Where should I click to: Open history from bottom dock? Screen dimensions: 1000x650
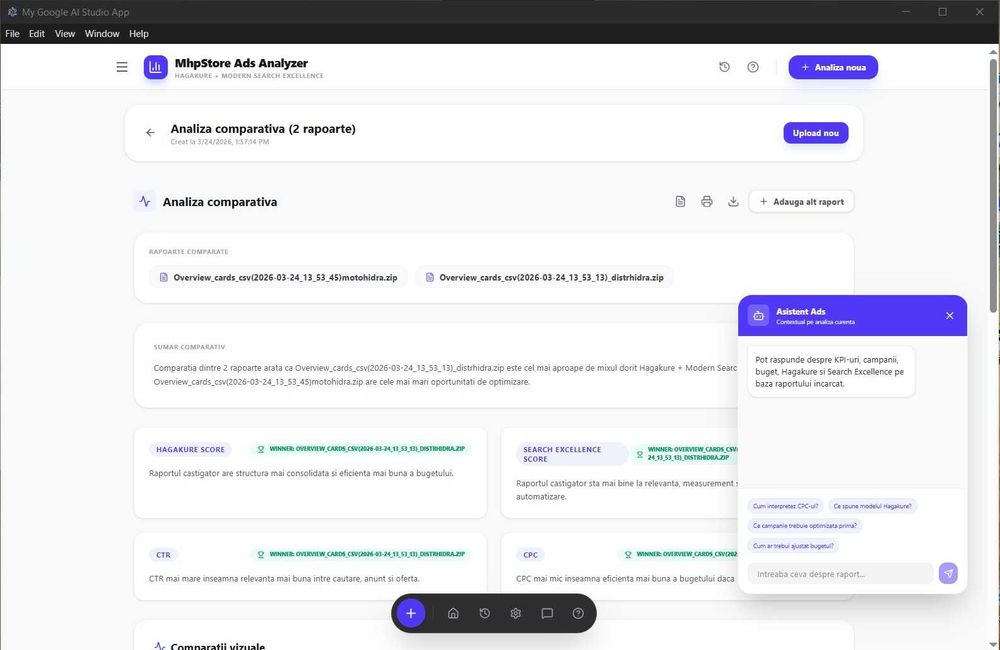pyautogui.click(x=485, y=613)
